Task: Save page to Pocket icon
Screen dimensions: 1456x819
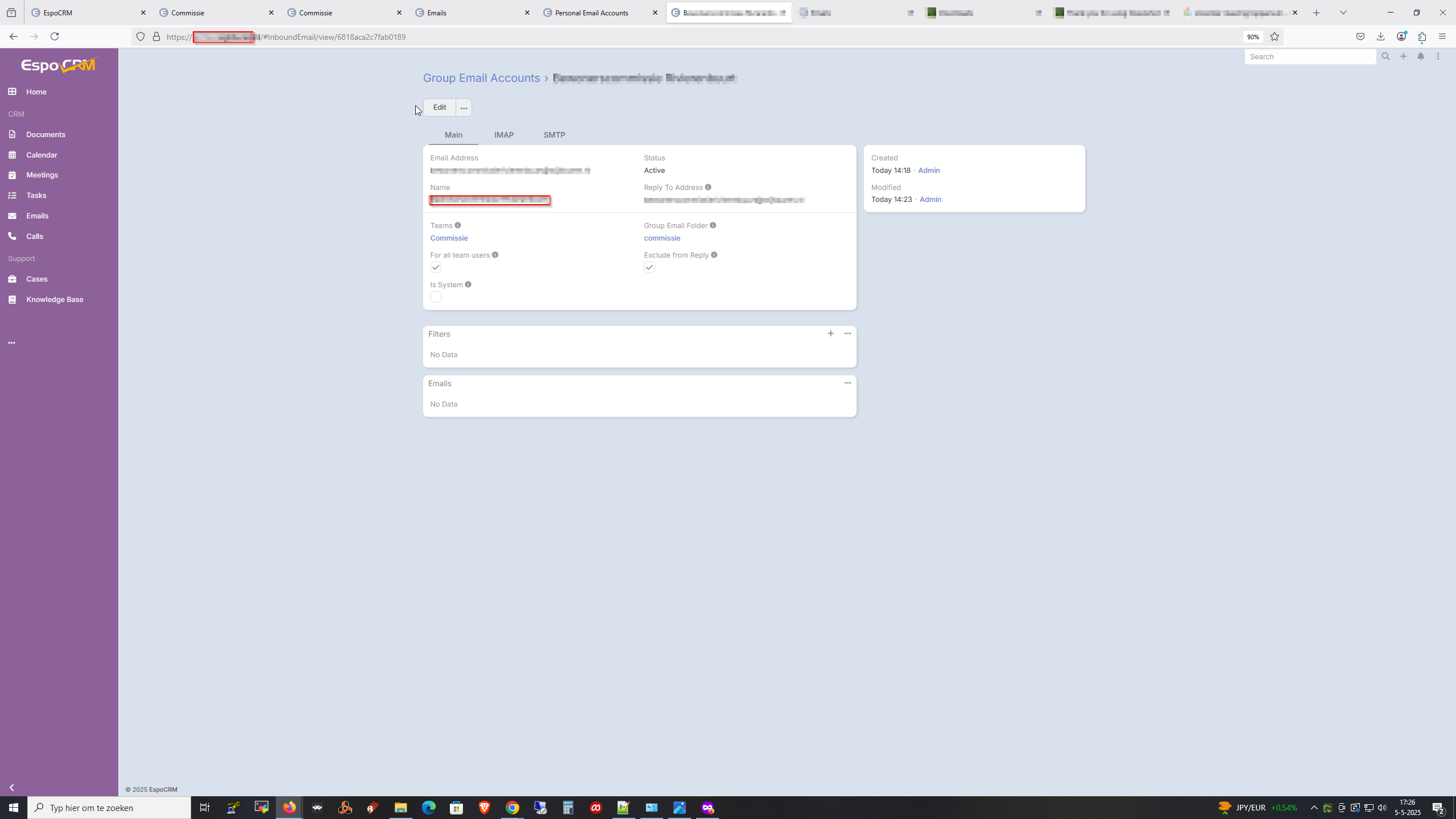Action: 1360,36
